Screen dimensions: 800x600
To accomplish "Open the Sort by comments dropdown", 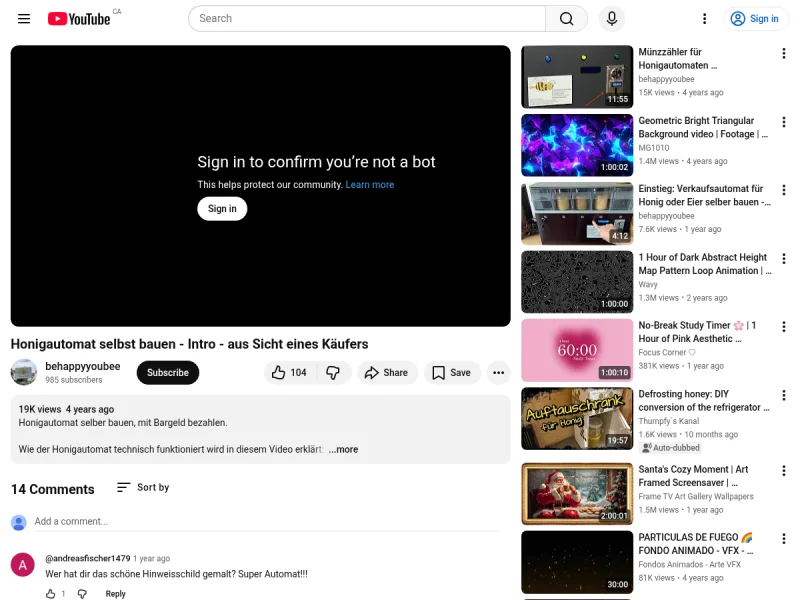I will click(143, 488).
